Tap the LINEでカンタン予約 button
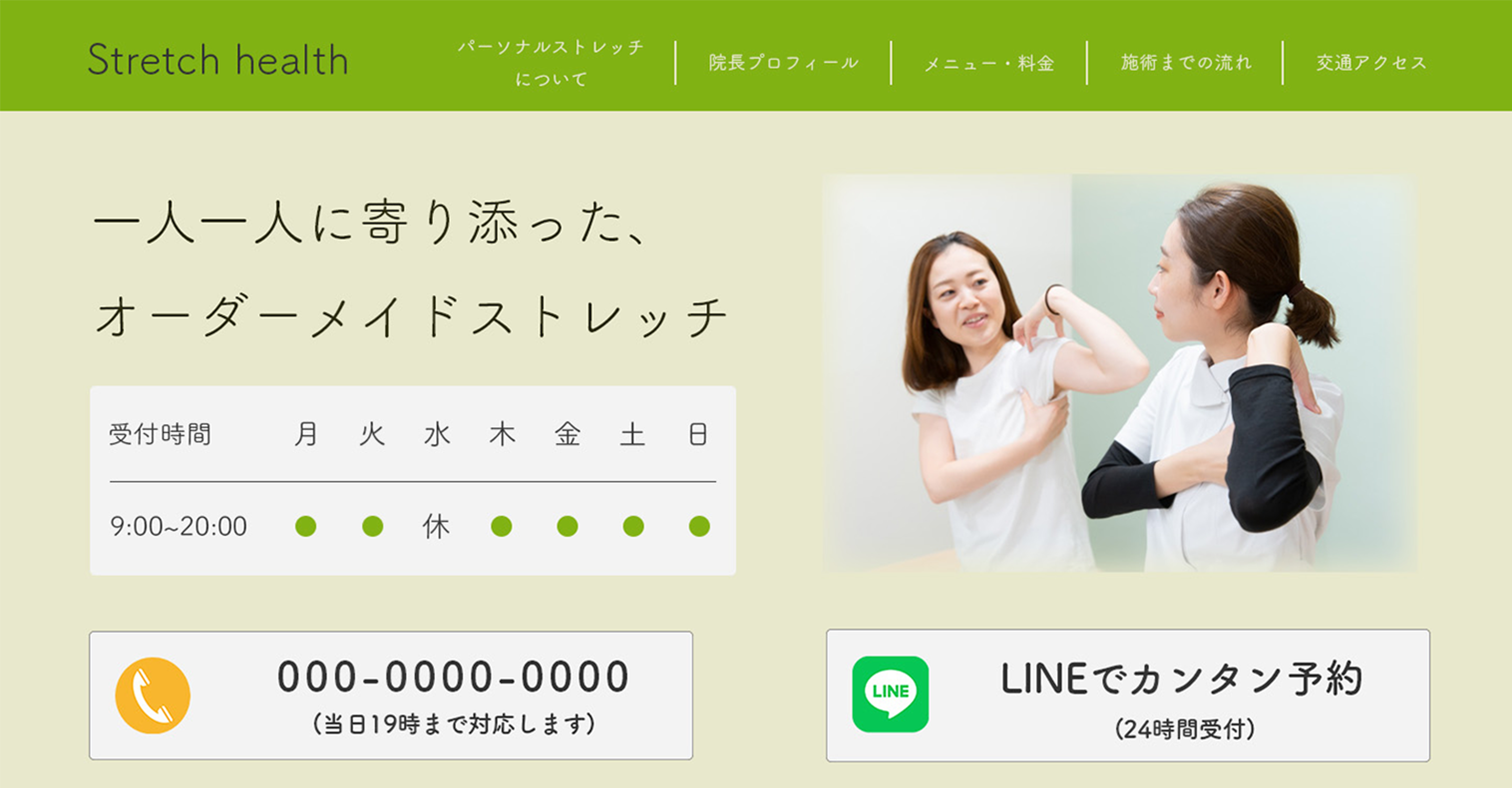 point(1128,695)
